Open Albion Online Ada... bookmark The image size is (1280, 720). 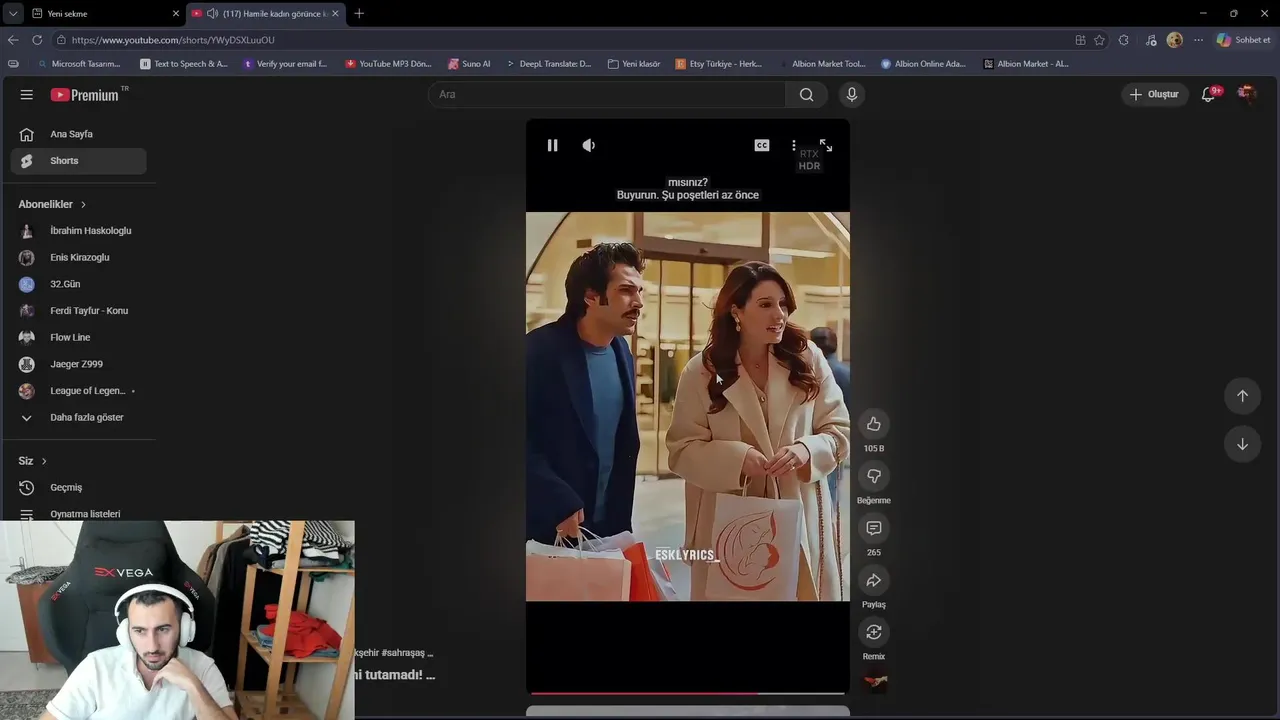[x=923, y=64]
